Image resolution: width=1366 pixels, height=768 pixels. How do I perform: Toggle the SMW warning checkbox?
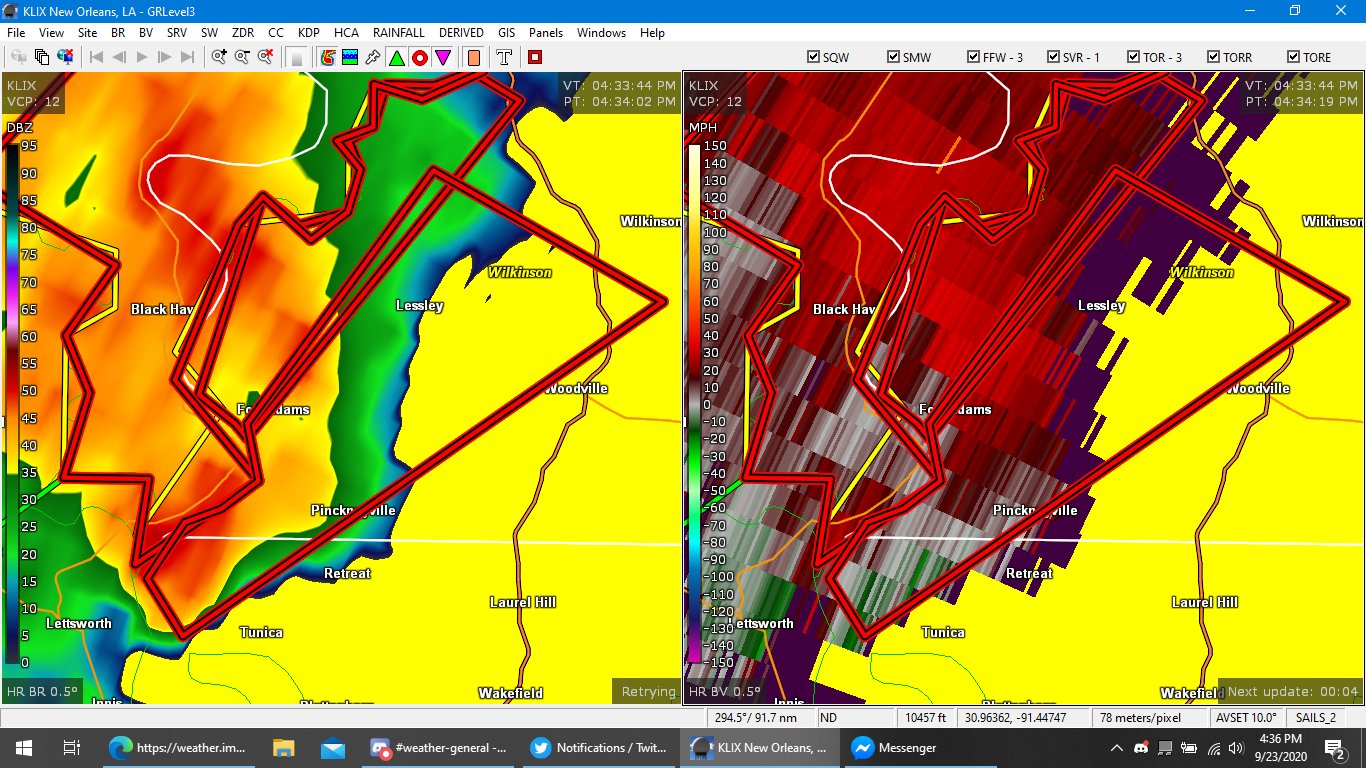(x=893, y=57)
